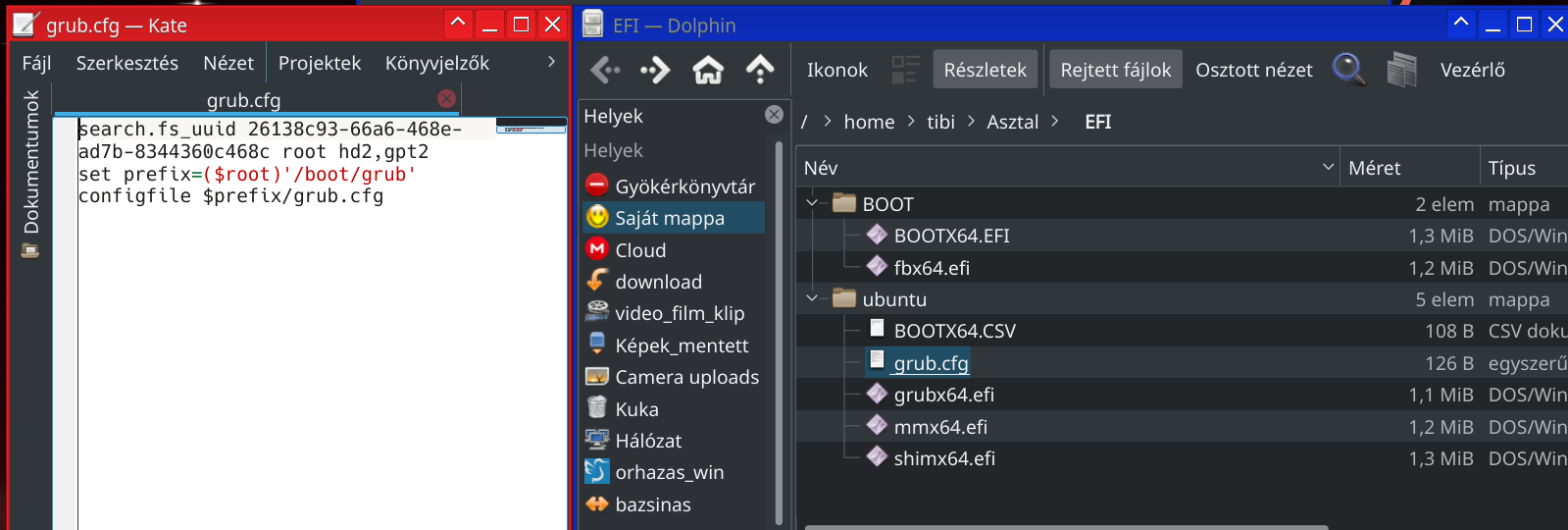Expand path after root slash

pyautogui.click(x=827, y=121)
